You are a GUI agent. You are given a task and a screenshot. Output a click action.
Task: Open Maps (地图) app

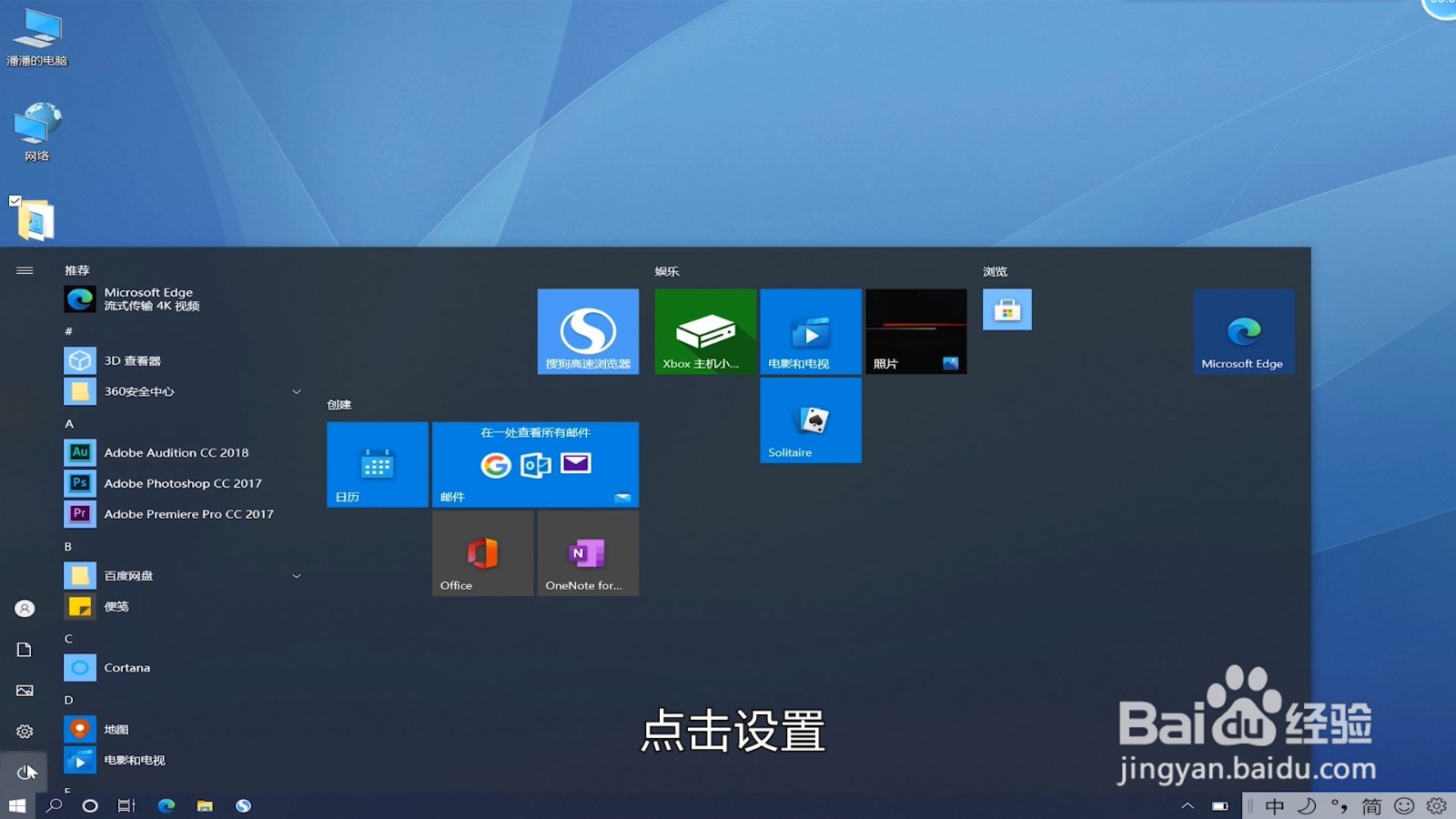click(x=182, y=729)
